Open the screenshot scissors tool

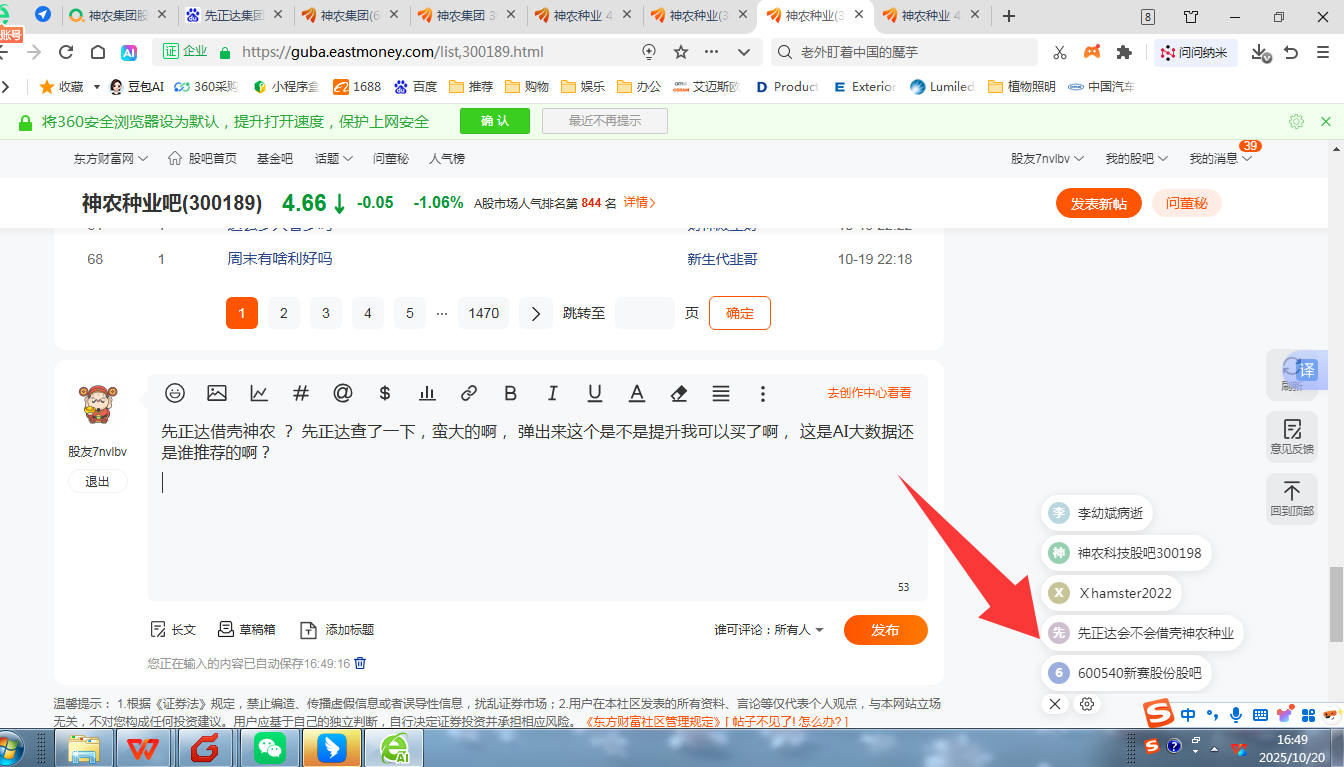coord(1060,52)
